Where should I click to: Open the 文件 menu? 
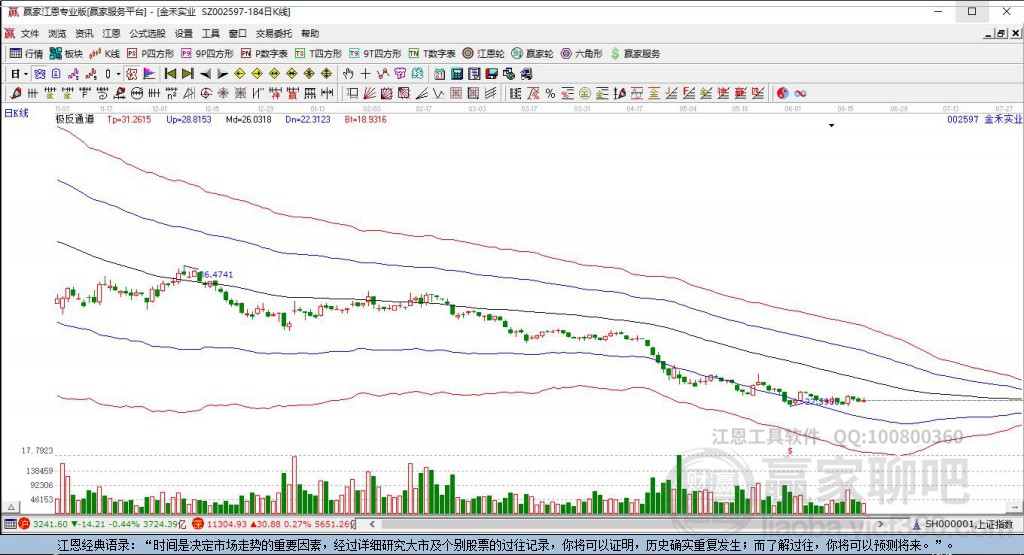[x=29, y=33]
